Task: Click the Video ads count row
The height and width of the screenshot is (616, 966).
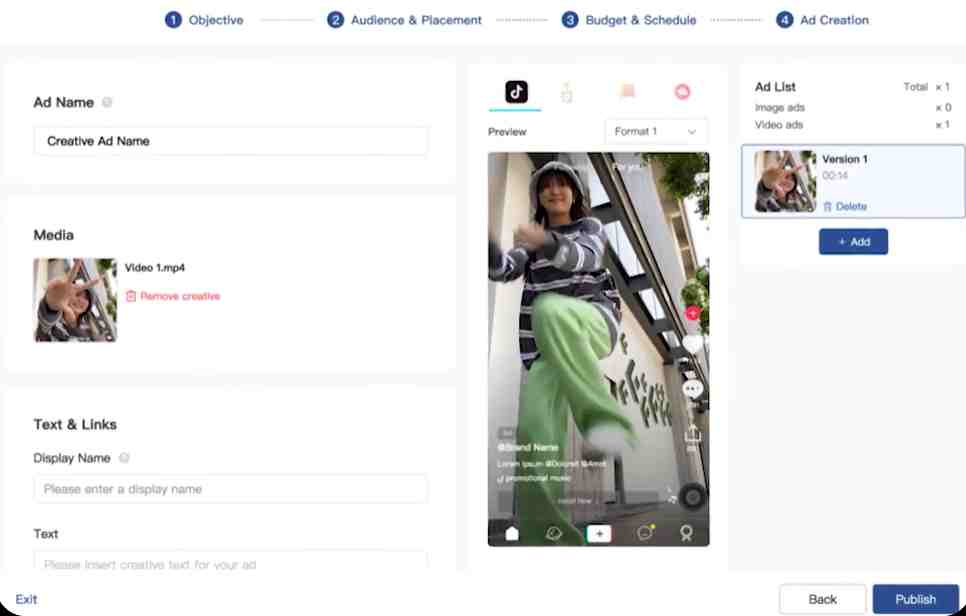Action: [x=853, y=125]
